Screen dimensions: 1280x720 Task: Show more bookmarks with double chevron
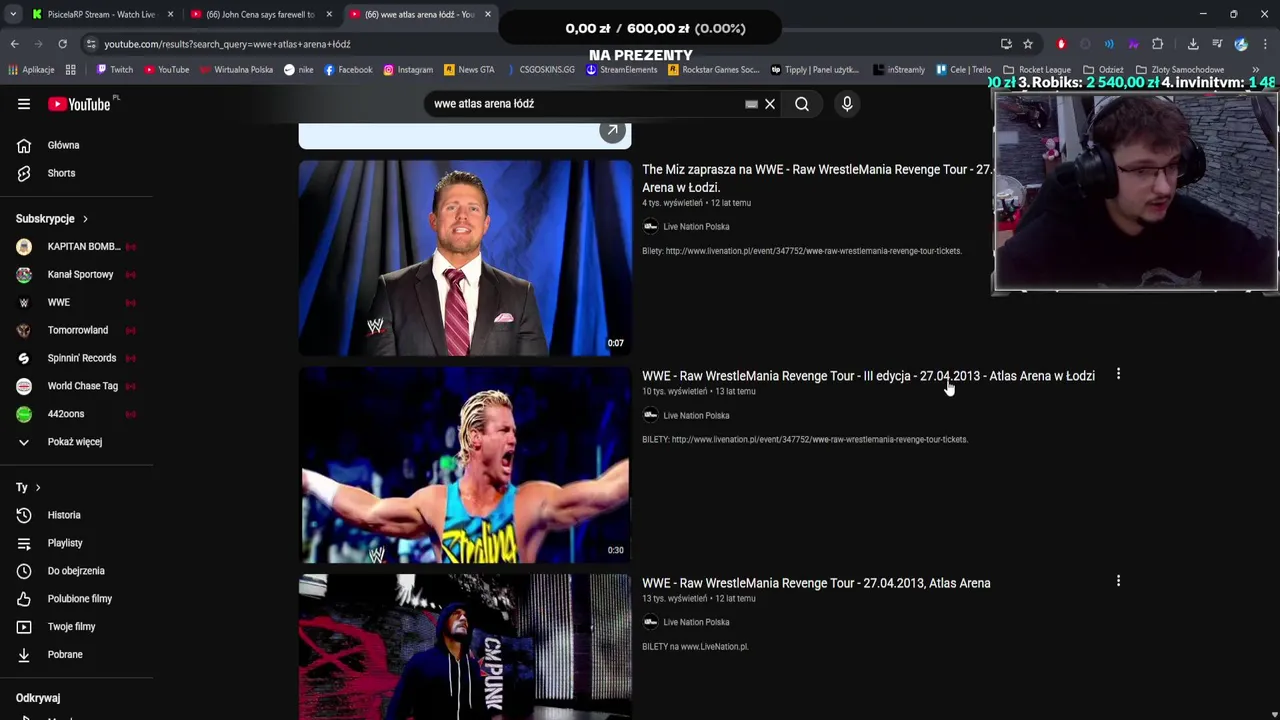point(1255,70)
